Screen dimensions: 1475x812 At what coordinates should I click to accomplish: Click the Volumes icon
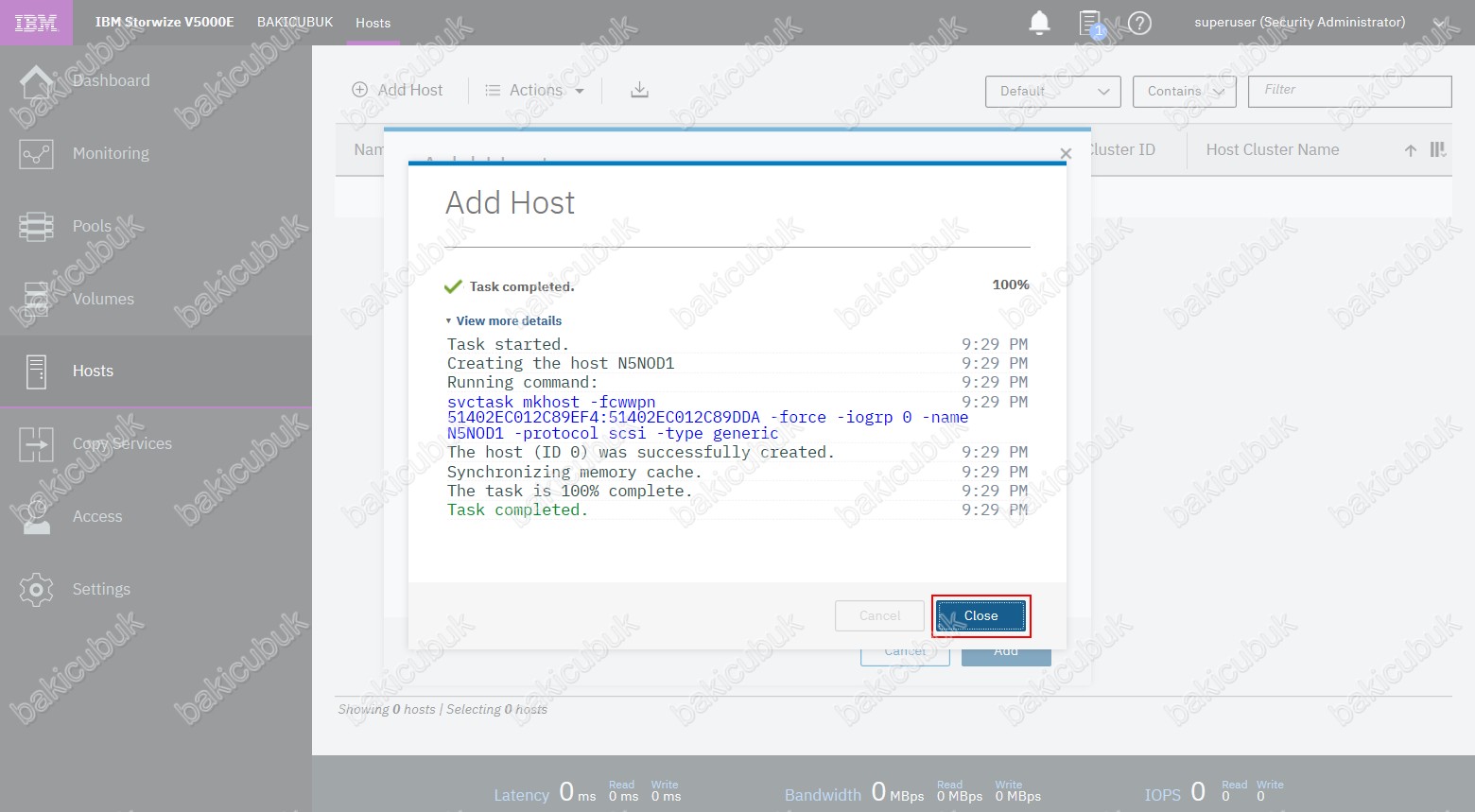pos(36,299)
